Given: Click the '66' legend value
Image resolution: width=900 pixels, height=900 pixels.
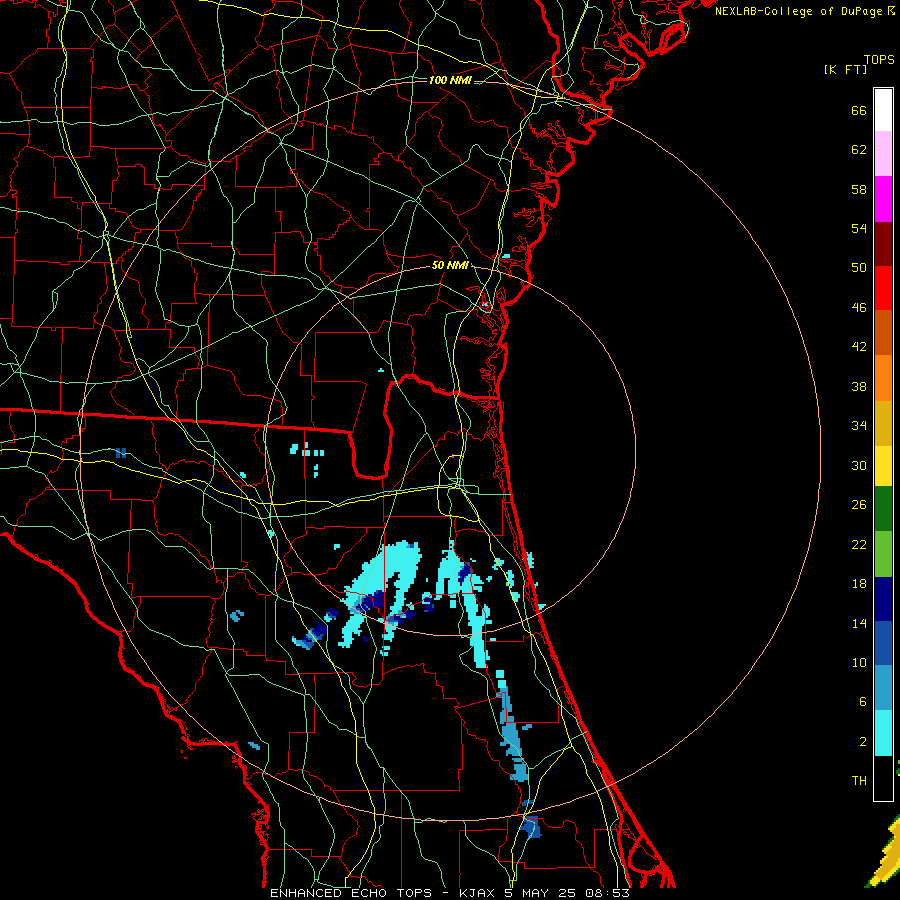Looking at the screenshot, I should (859, 110).
